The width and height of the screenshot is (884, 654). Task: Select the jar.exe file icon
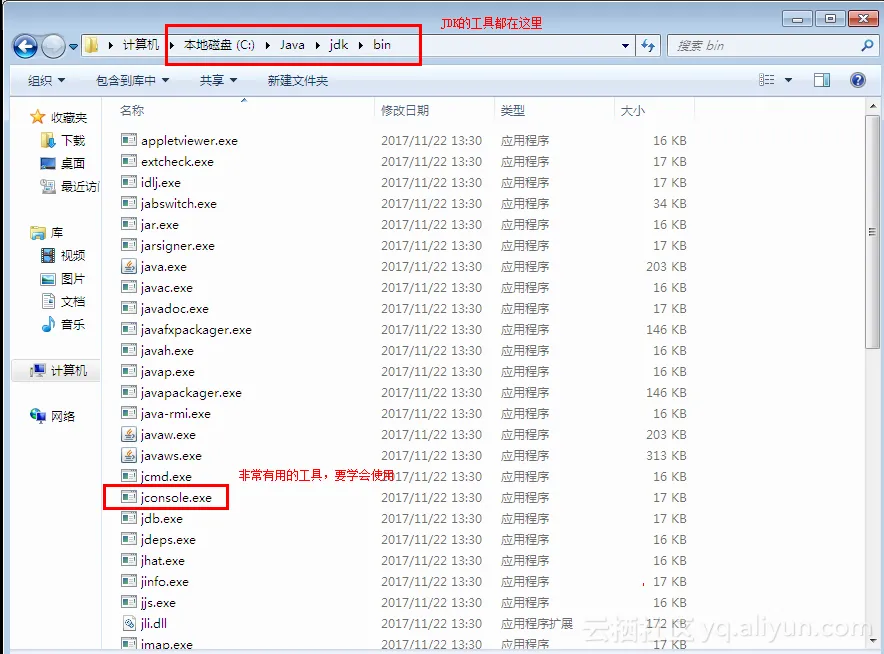pos(129,224)
